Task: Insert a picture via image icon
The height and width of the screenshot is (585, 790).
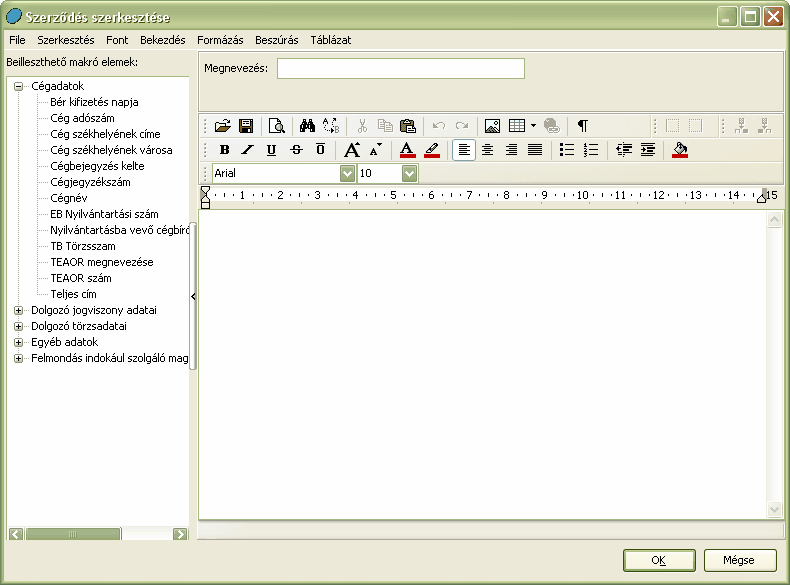Action: pos(492,125)
